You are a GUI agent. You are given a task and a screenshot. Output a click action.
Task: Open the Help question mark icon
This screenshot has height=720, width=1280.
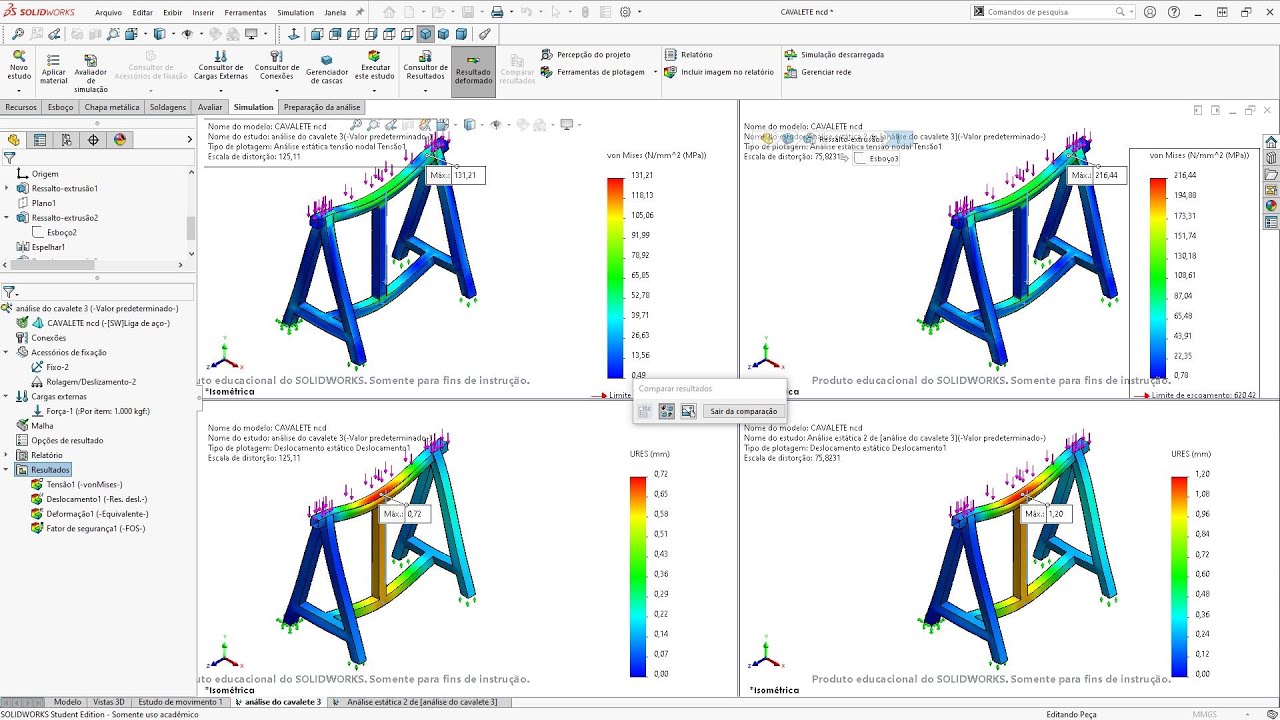1174,12
